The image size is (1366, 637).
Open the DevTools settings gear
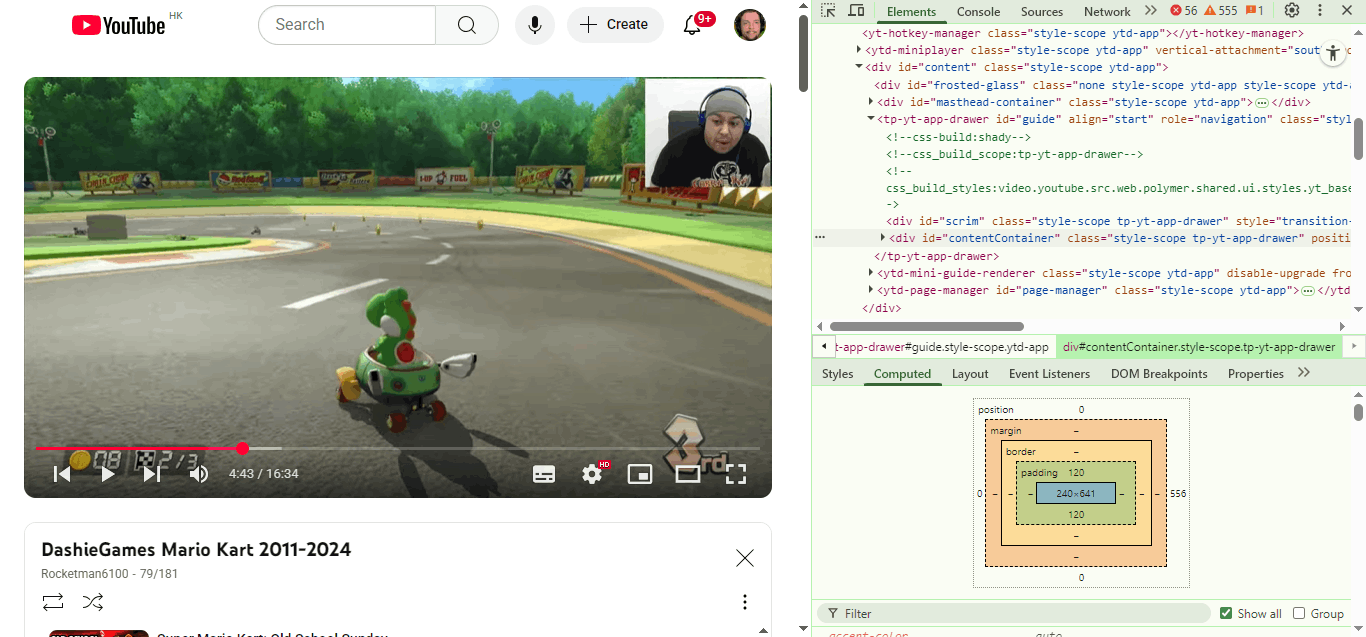[1292, 11]
